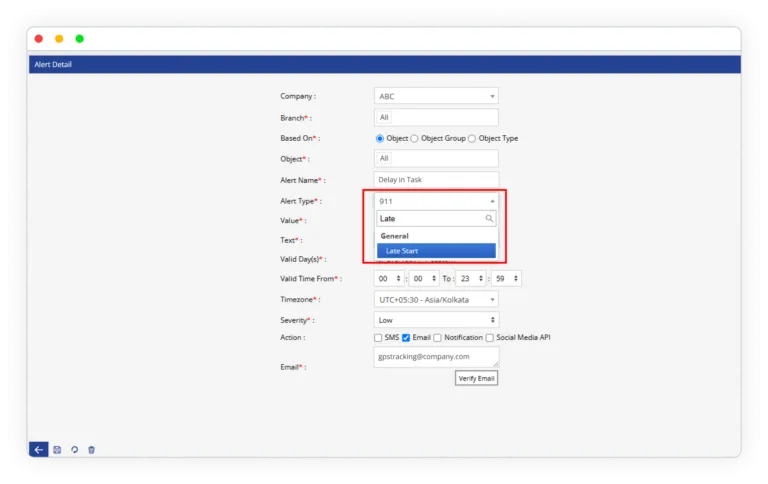Click the search magnifier icon in dropdown
Image resolution: width=768 pixels, height=484 pixels.
[x=489, y=218]
